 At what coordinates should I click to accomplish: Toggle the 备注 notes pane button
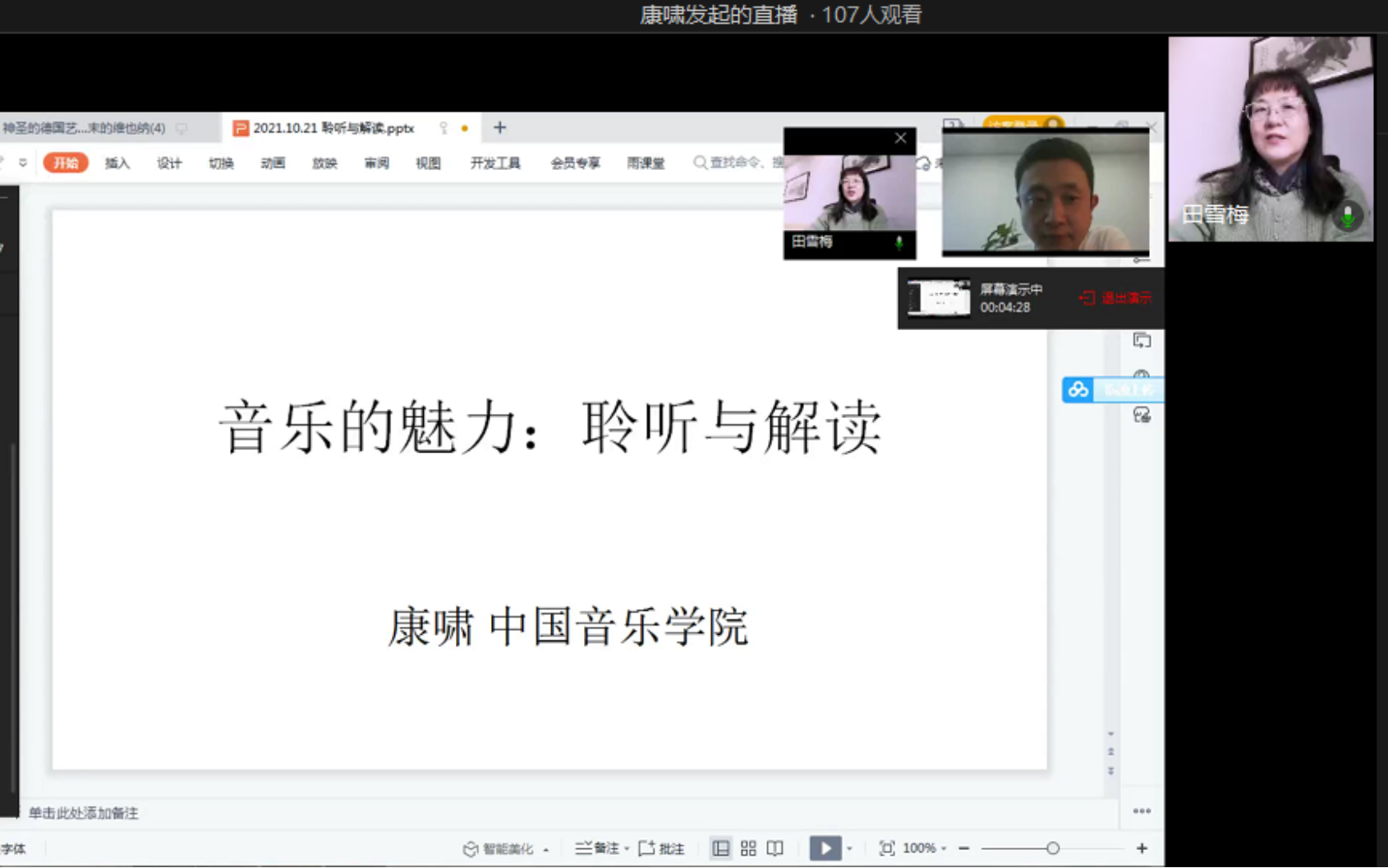point(597,848)
